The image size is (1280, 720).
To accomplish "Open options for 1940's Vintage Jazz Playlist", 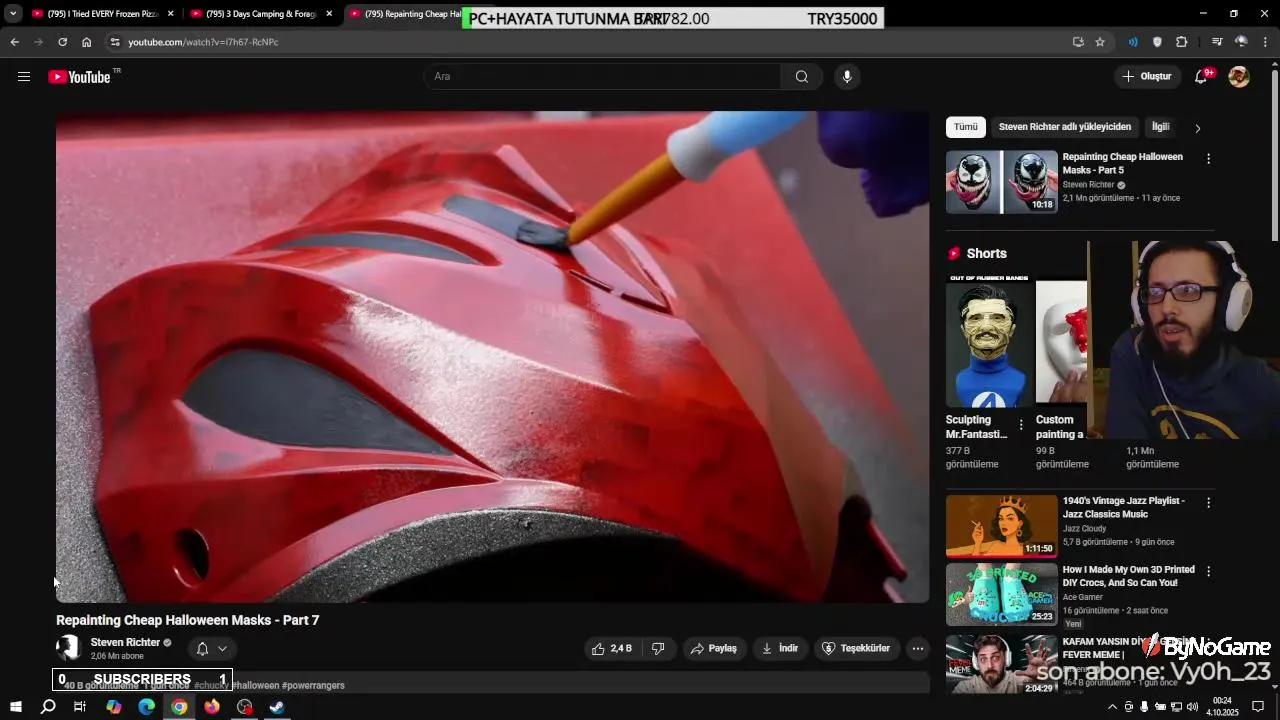I will (x=1208, y=503).
